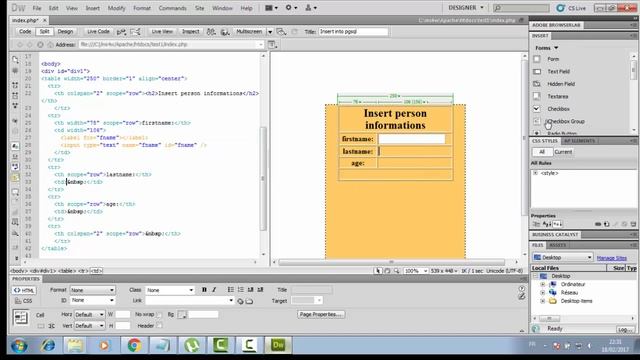Viewport: 640px width, 360px height.
Task: Click the Page Properties button
Action: 321,315
